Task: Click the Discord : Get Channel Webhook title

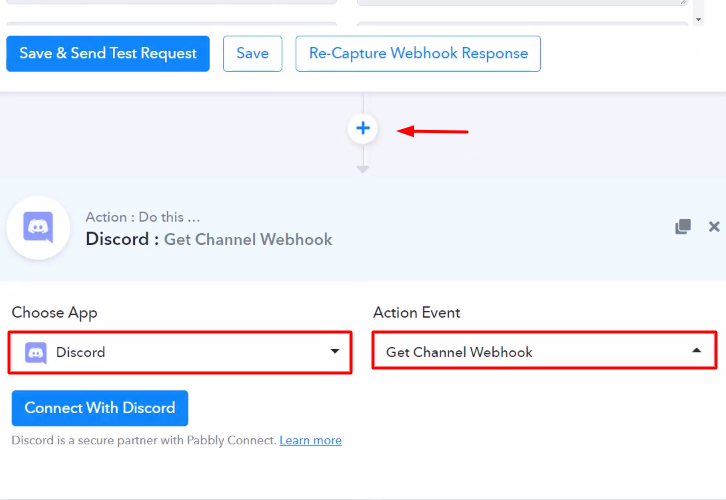Action: click(209, 239)
